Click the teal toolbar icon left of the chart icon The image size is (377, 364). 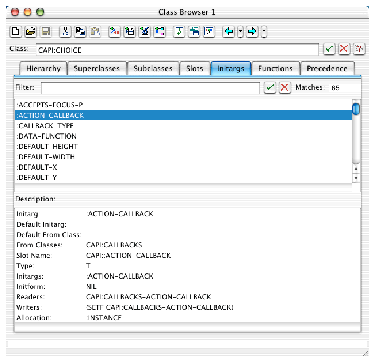[194, 32]
